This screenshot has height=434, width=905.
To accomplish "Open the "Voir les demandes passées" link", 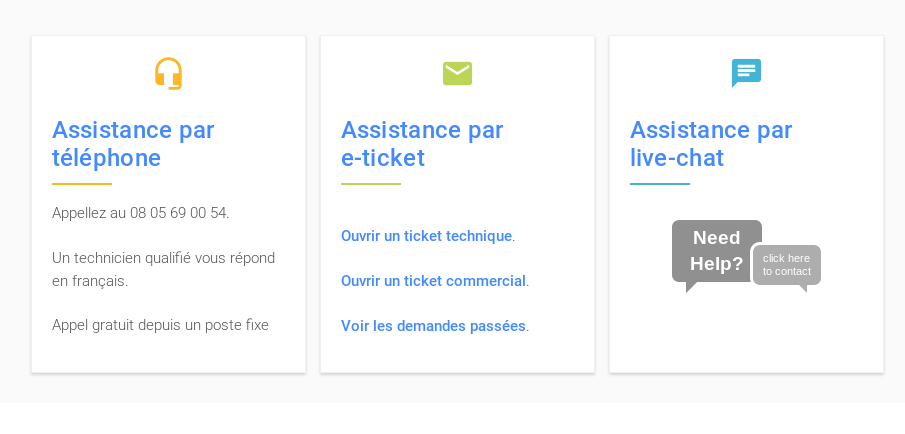I will coord(433,326).
